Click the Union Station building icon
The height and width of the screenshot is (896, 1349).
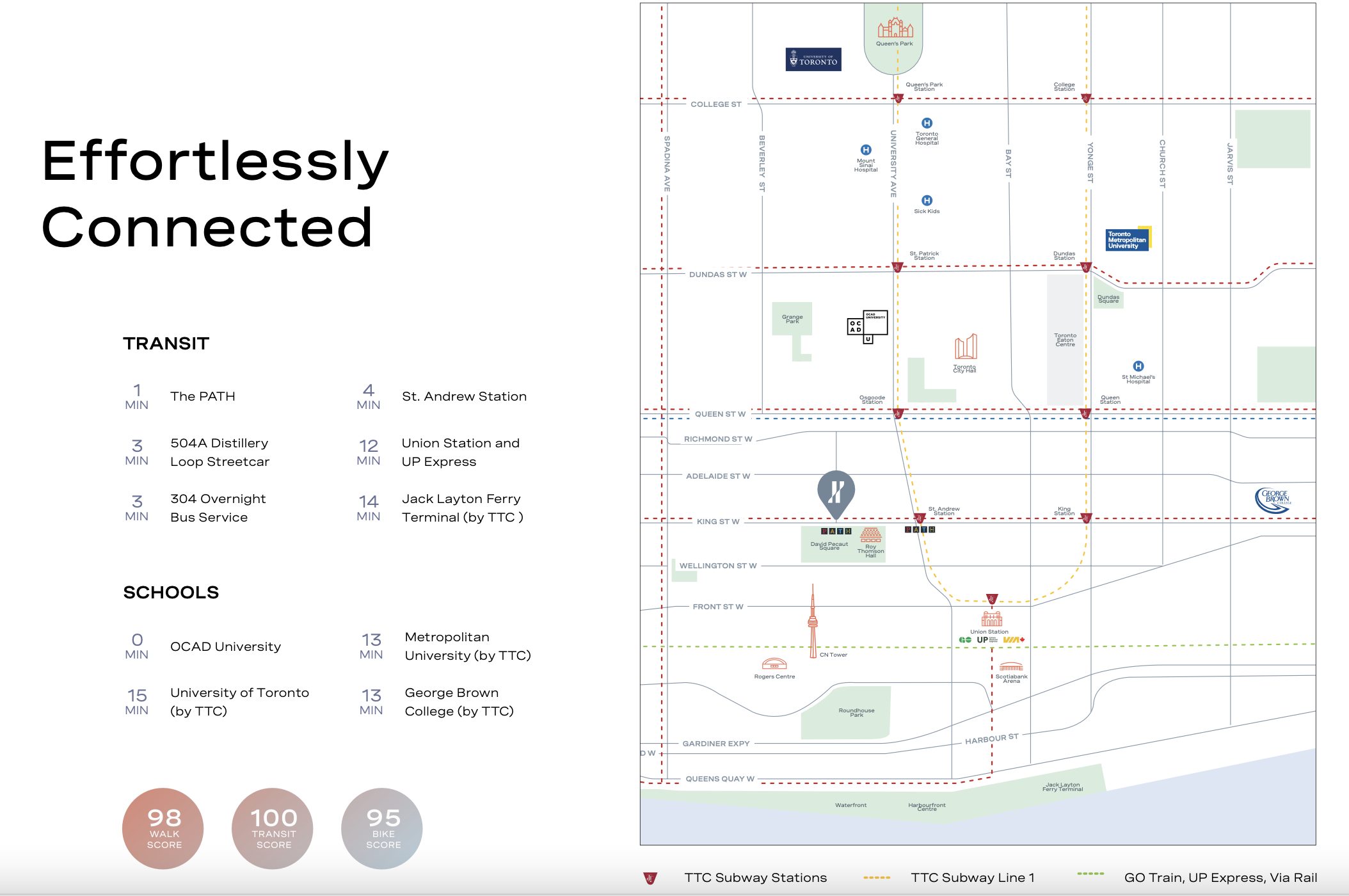[x=991, y=619]
